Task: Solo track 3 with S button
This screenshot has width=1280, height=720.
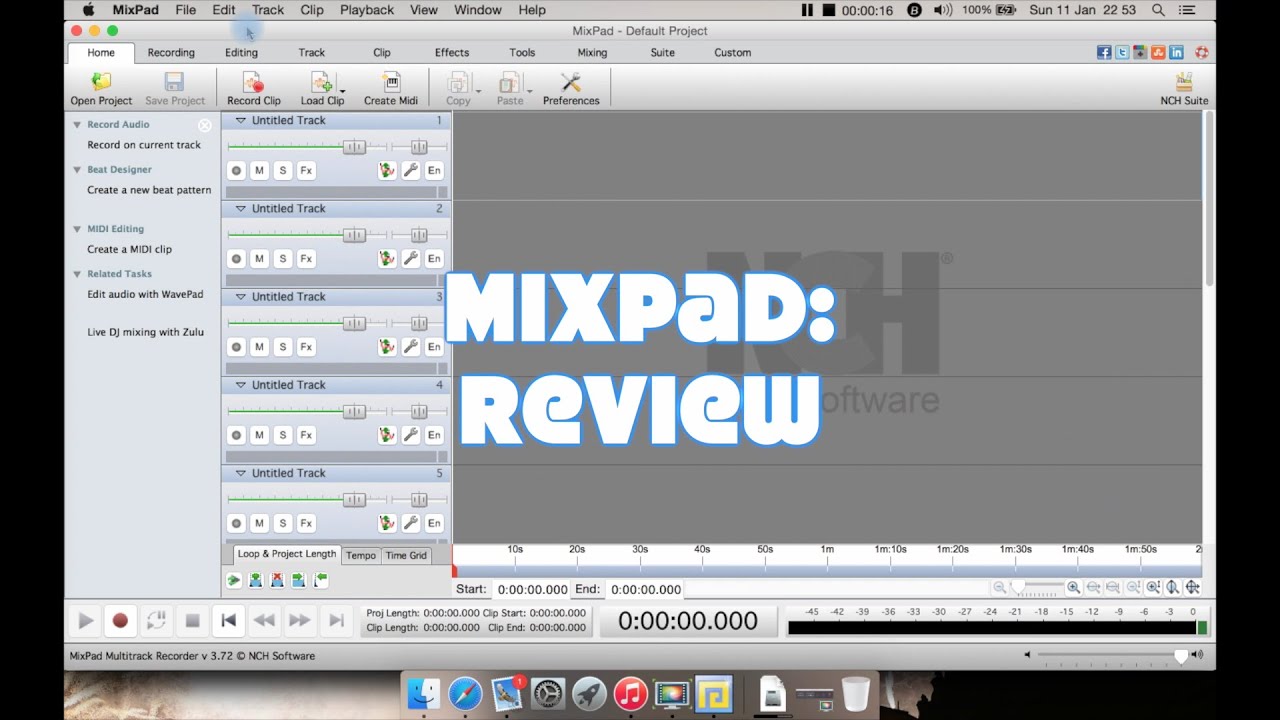Action: coord(282,347)
